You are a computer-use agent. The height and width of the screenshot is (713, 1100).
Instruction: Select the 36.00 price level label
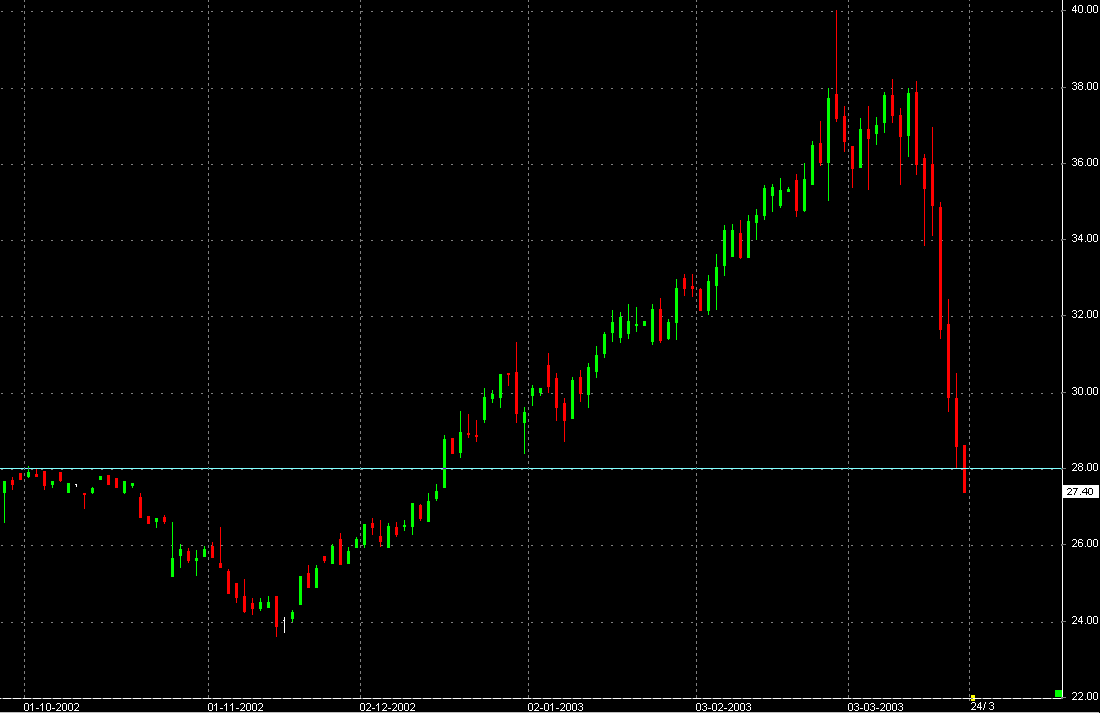1084,162
